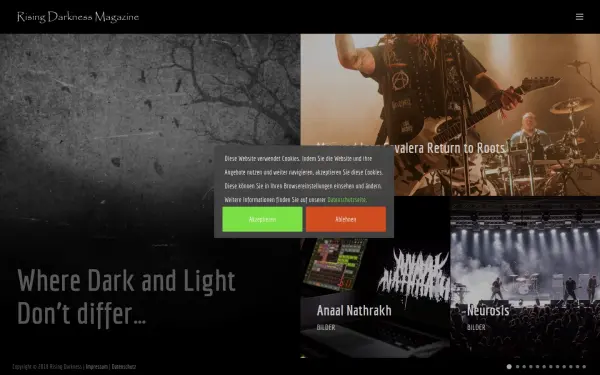The height and width of the screenshot is (375, 600).
Task: Click the Rising Darkness Magazine logo
Action: click(x=78, y=17)
